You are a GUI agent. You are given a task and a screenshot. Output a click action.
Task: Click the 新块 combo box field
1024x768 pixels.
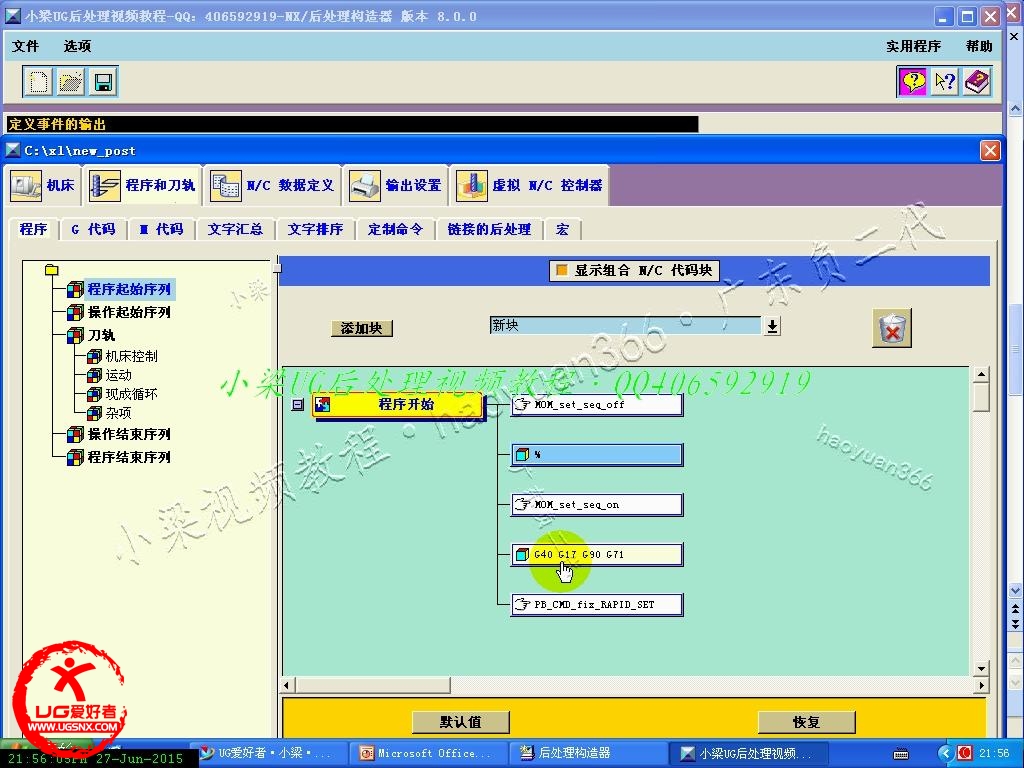pyautogui.click(x=625, y=325)
